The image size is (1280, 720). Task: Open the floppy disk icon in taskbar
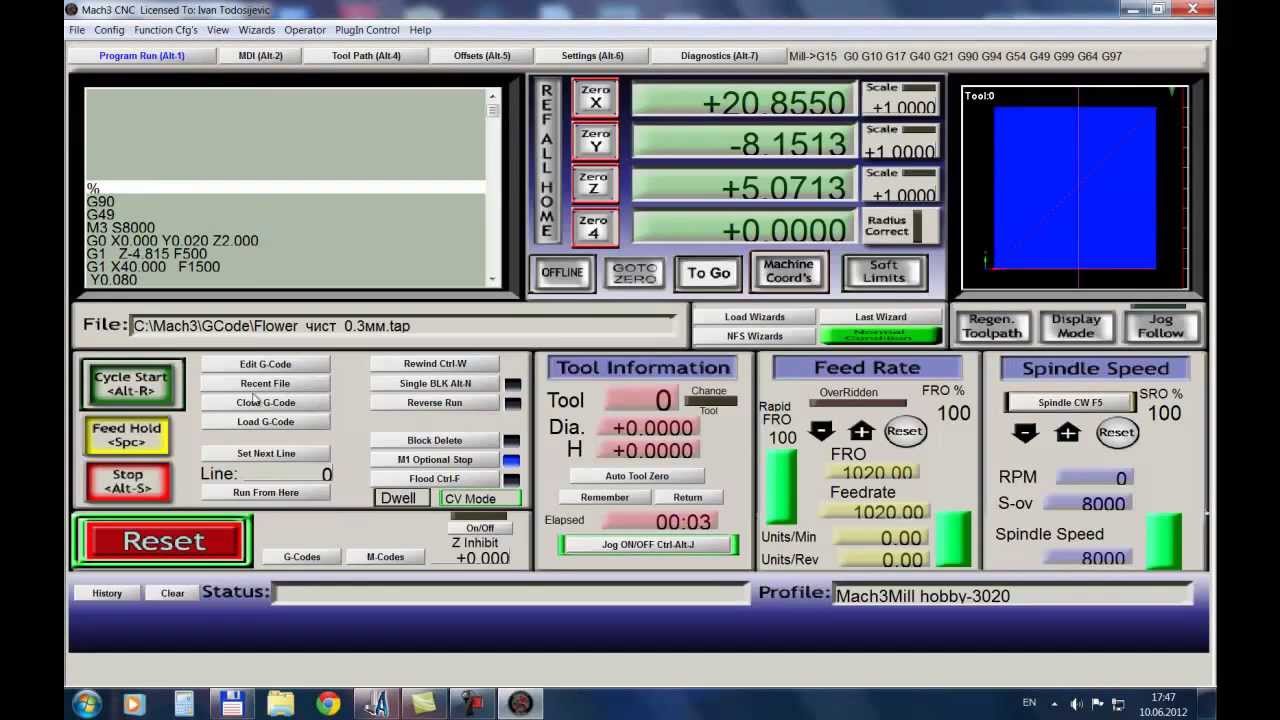(x=232, y=704)
